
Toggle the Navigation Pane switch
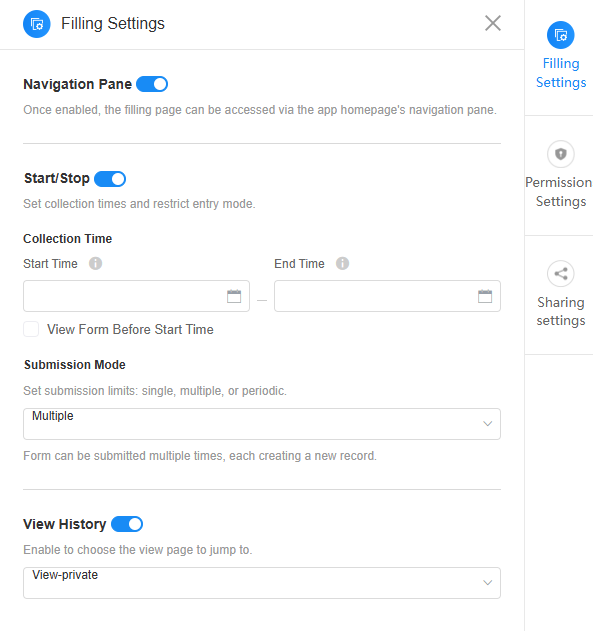(x=152, y=84)
